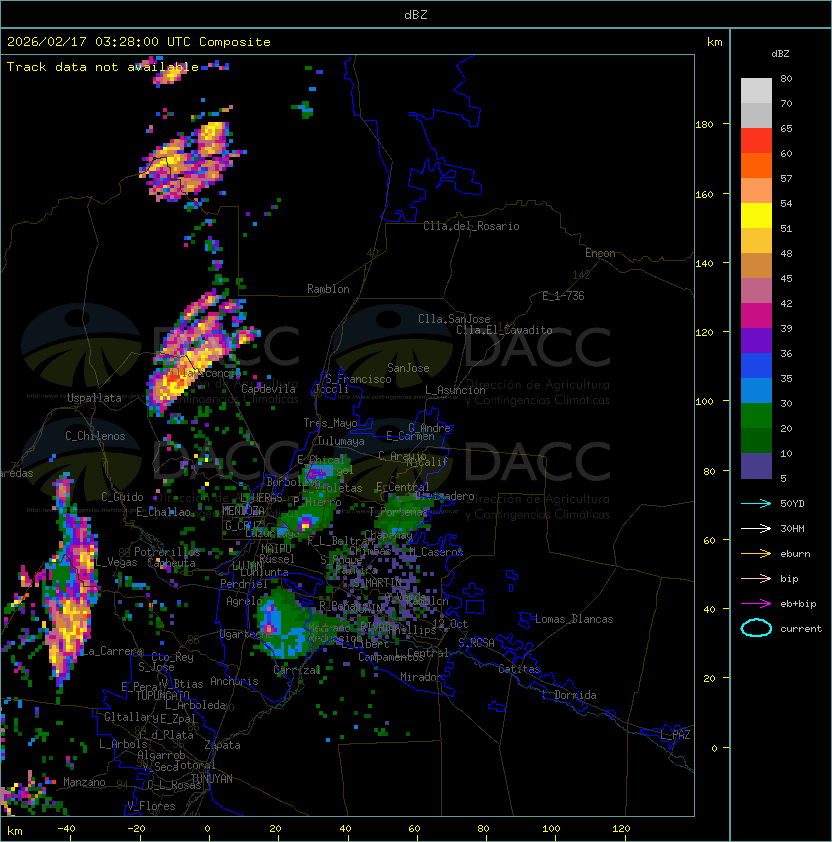Screen dimensions: 832x842
Task: Click the Tres_Mayo place label
Action: pos(330,423)
